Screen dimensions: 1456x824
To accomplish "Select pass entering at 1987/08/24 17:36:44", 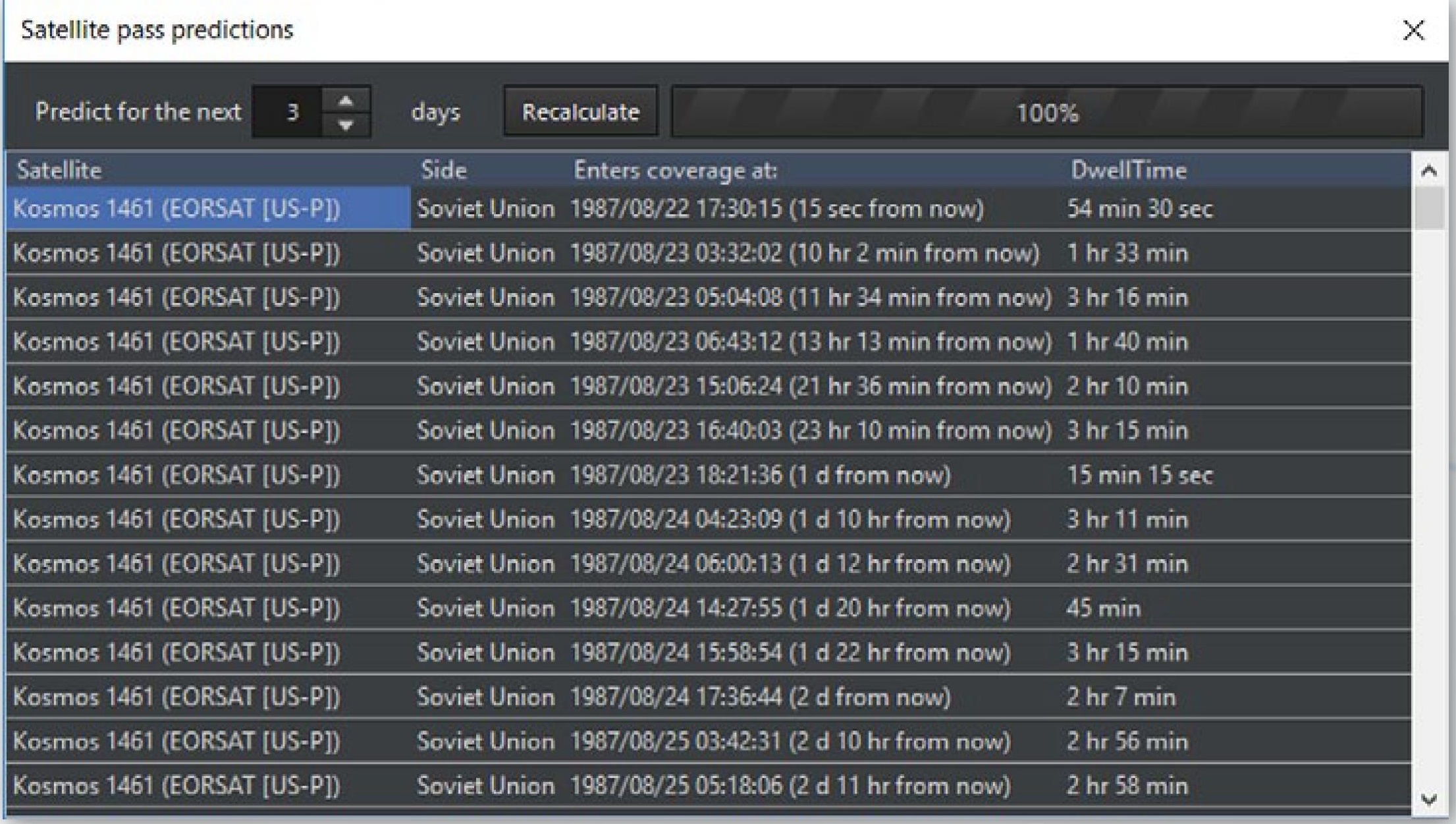I will (x=760, y=697).
